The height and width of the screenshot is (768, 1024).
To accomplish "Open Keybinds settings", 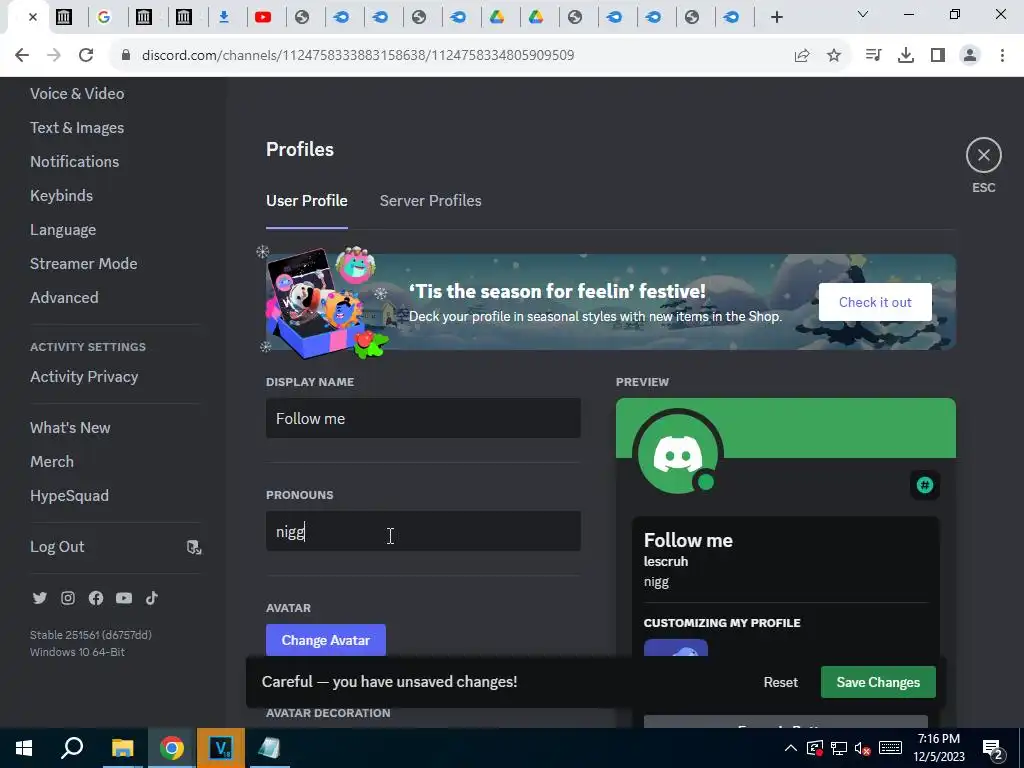I will pyautogui.click(x=61, y=195).
